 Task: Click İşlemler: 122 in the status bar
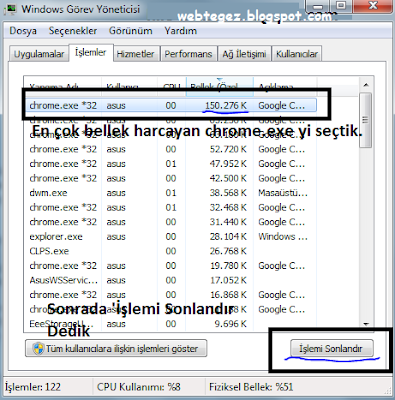pyautogui.click(x=33, y=387)
